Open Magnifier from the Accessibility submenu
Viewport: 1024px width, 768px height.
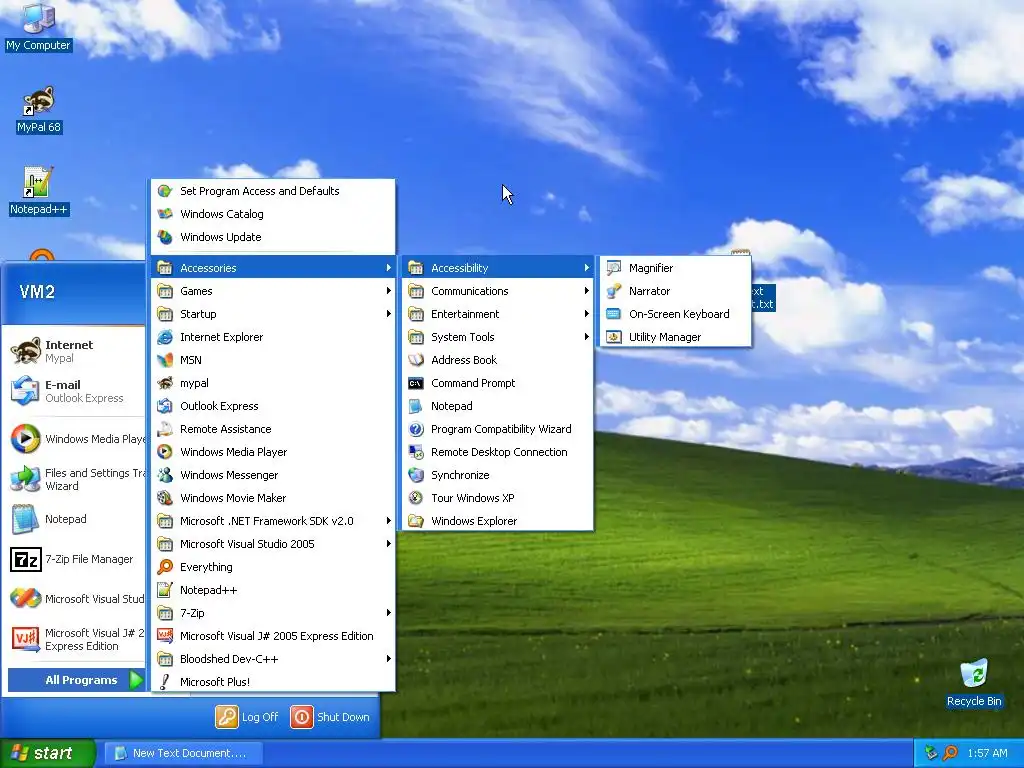click(675, 268)
